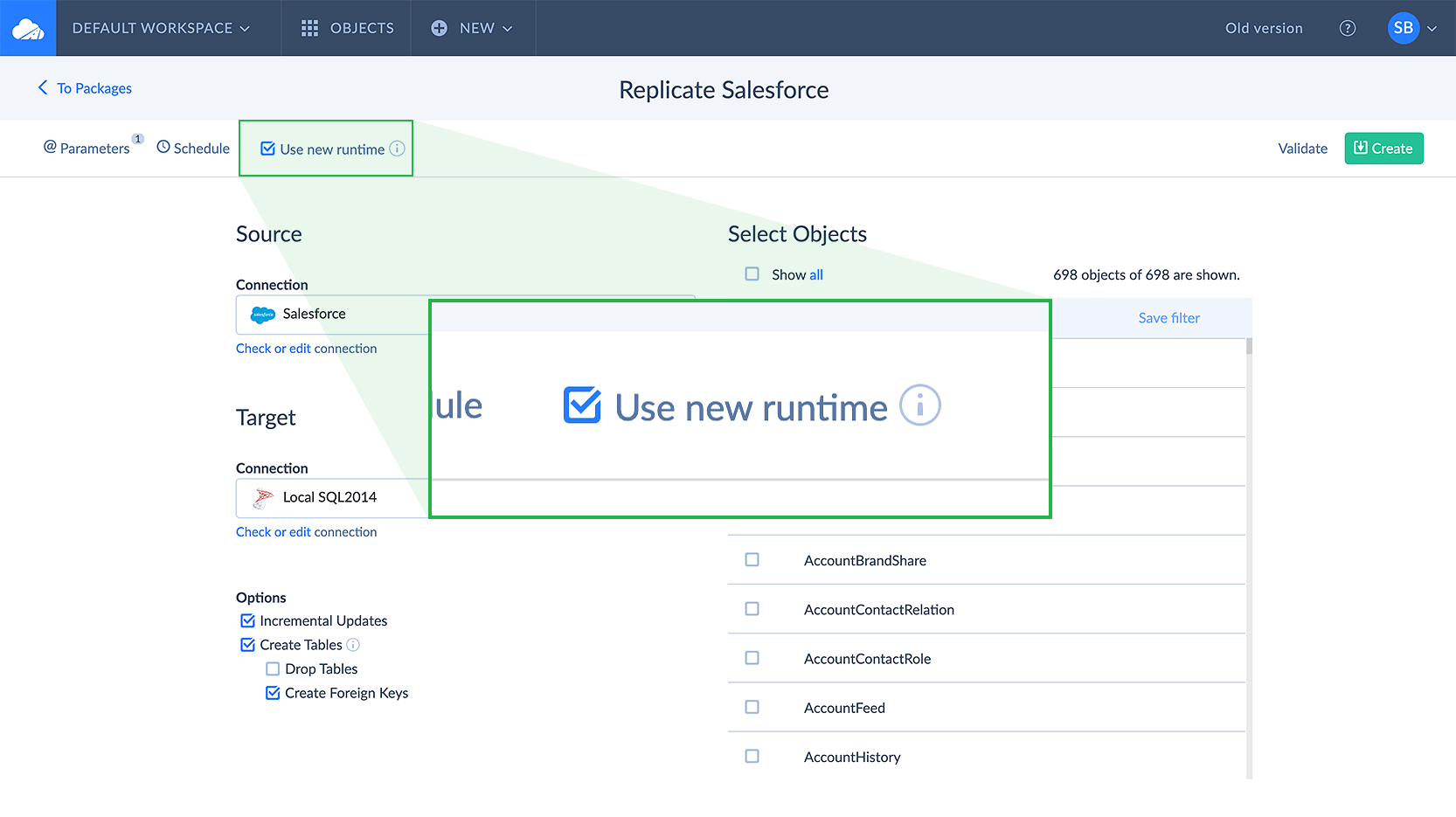
Task: Click the back arrow To Packages
Action: click(x=43, y=87)
